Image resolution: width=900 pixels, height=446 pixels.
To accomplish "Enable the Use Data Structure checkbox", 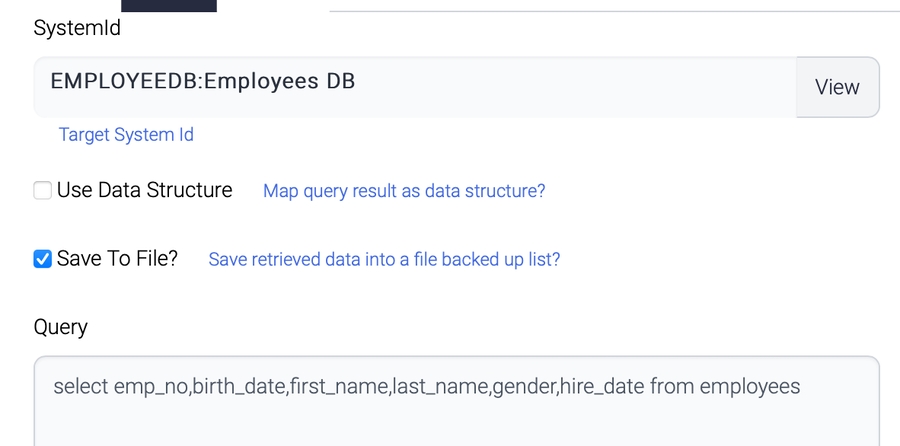I will click(x=43, y=190).
